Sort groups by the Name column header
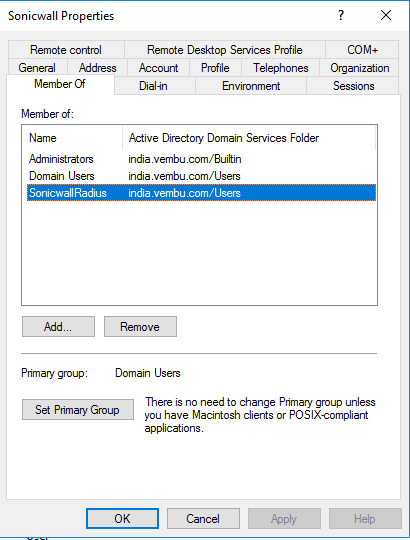410x540 pixels. (72, 138)
